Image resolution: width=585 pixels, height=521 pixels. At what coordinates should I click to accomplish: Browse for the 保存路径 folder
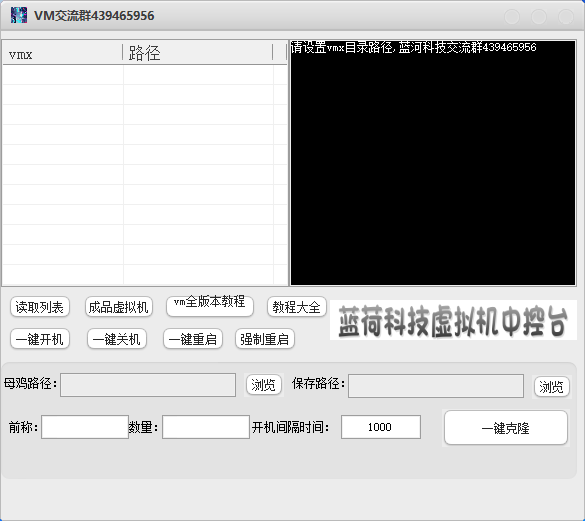tap(552, 386)
